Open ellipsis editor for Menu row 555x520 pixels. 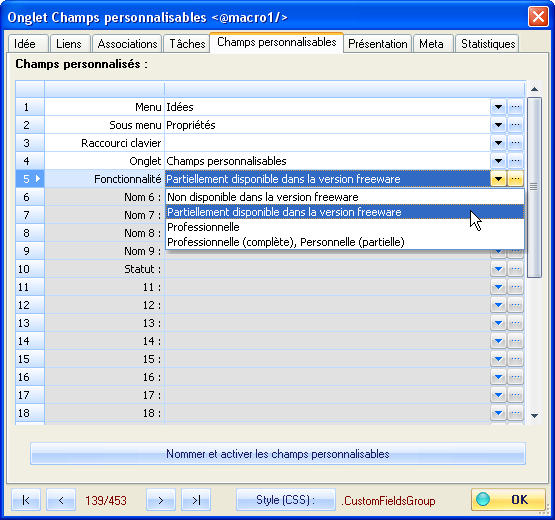515,107
